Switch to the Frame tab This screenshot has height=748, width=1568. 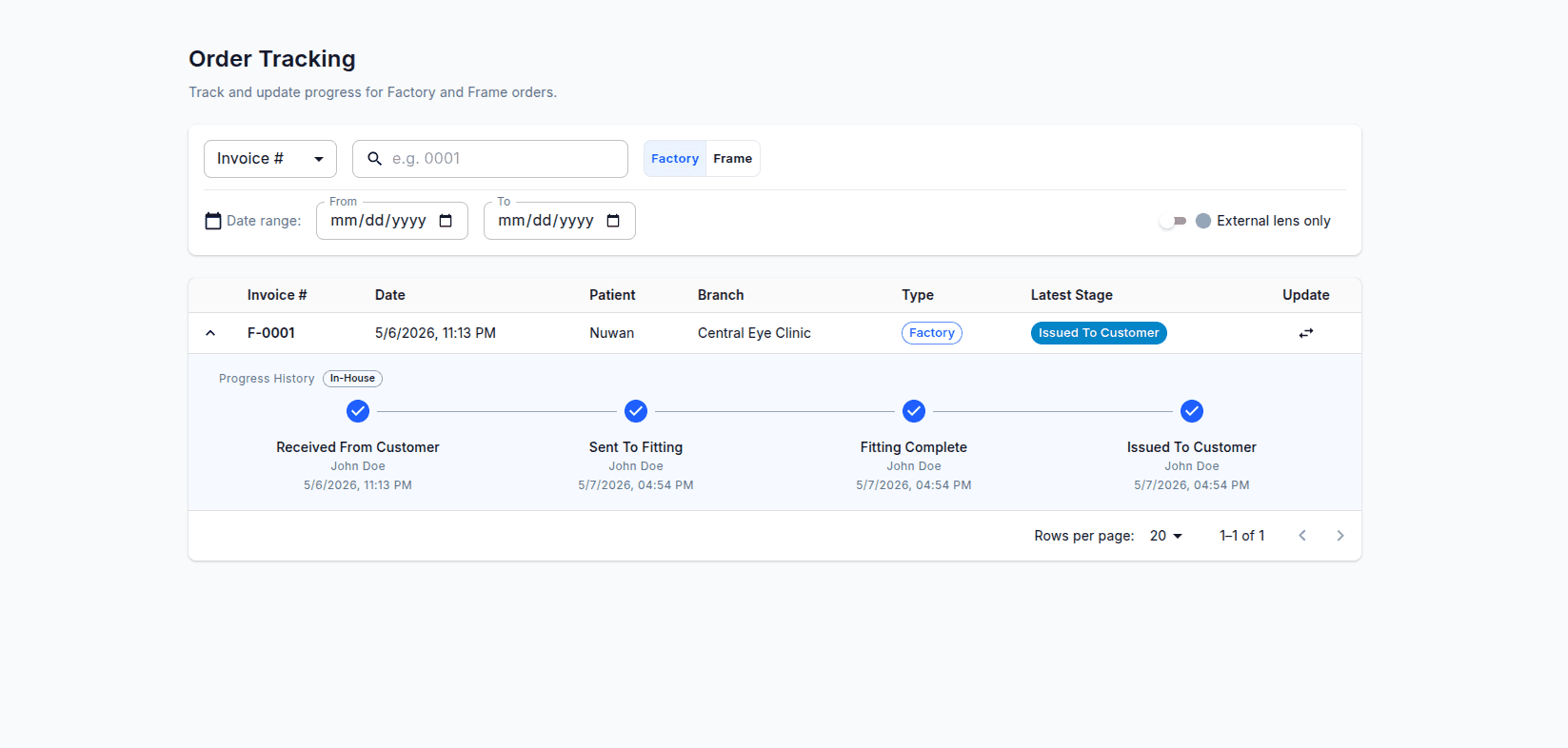[733, 159]
